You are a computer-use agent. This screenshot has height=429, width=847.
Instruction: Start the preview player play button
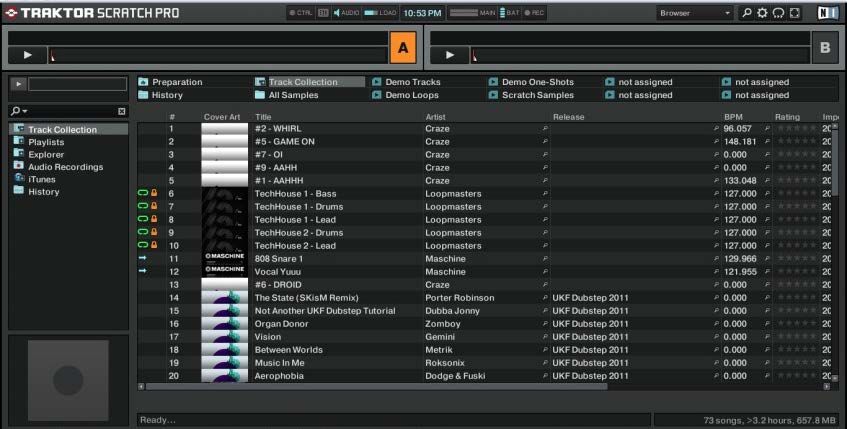click(18, 84)
